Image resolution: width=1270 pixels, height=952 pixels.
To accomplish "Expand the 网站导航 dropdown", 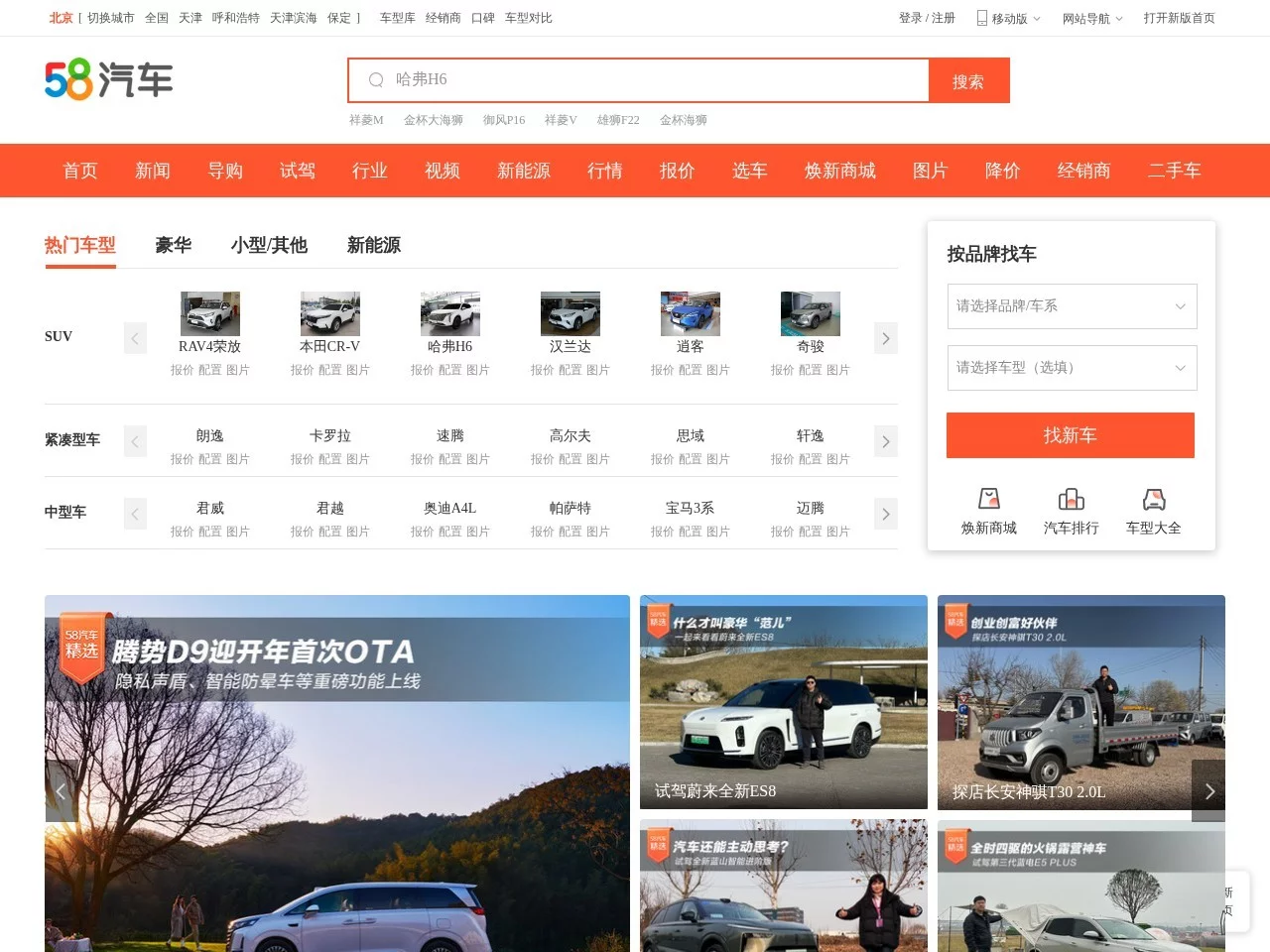I will pos(1092,18).
